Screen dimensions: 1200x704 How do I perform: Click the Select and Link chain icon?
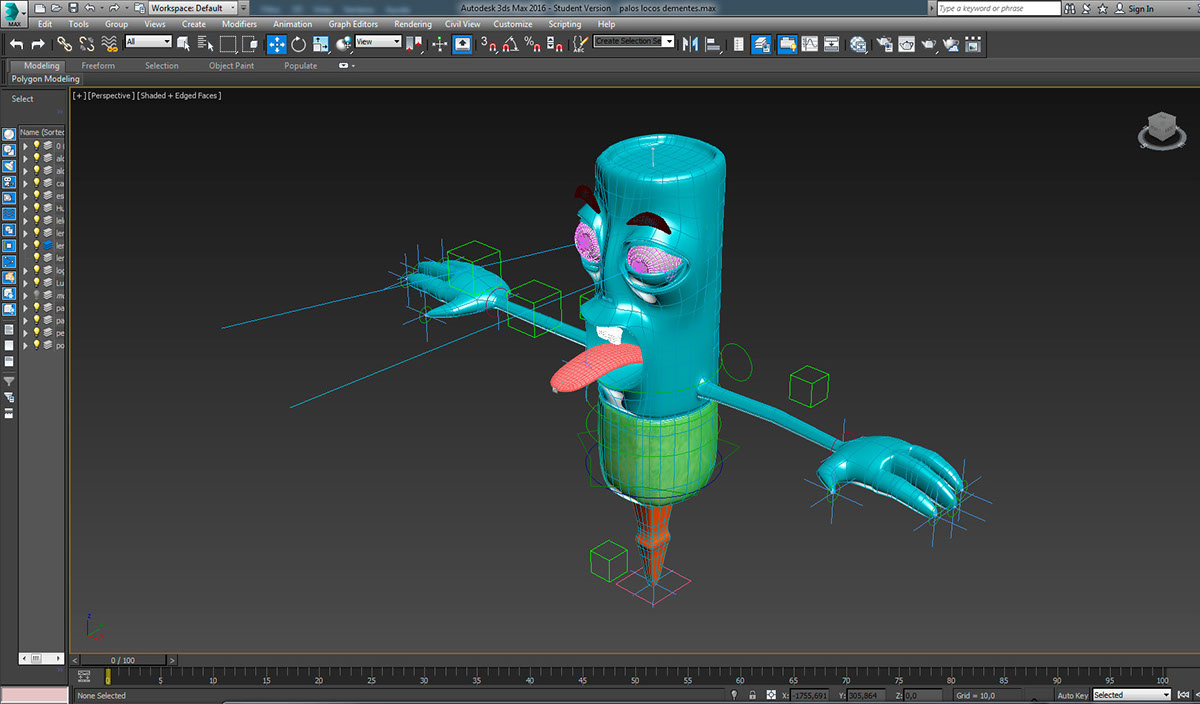(64, 44)
